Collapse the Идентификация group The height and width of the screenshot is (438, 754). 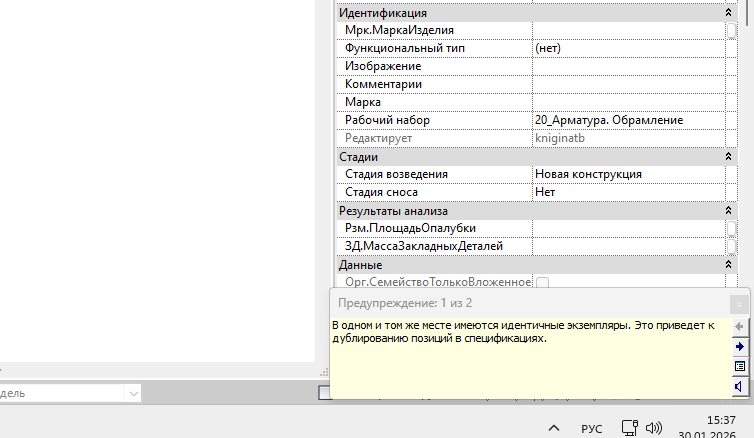(728, 13)
